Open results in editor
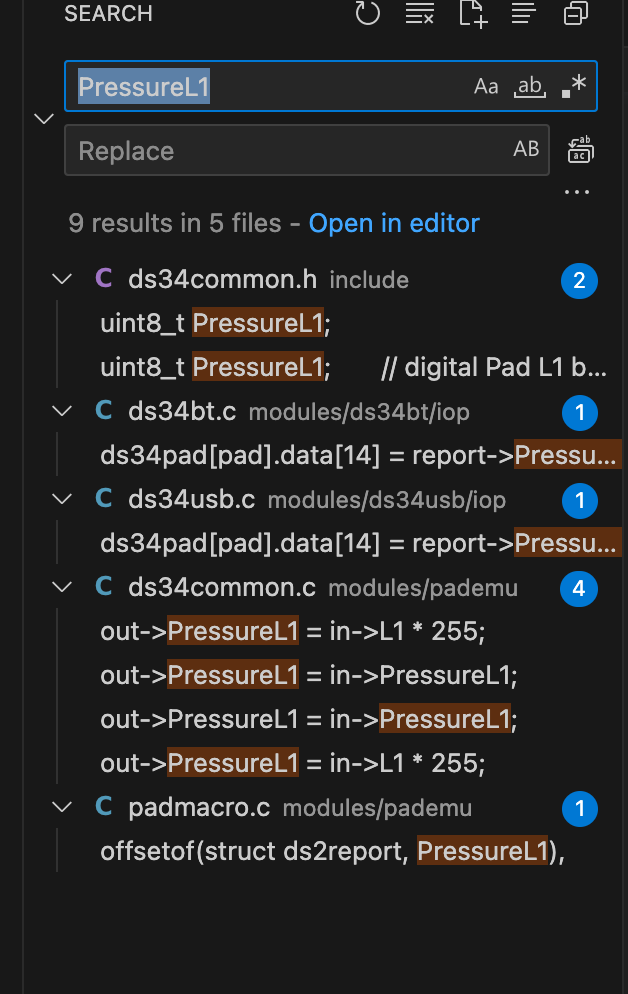 tap(394, 223)
